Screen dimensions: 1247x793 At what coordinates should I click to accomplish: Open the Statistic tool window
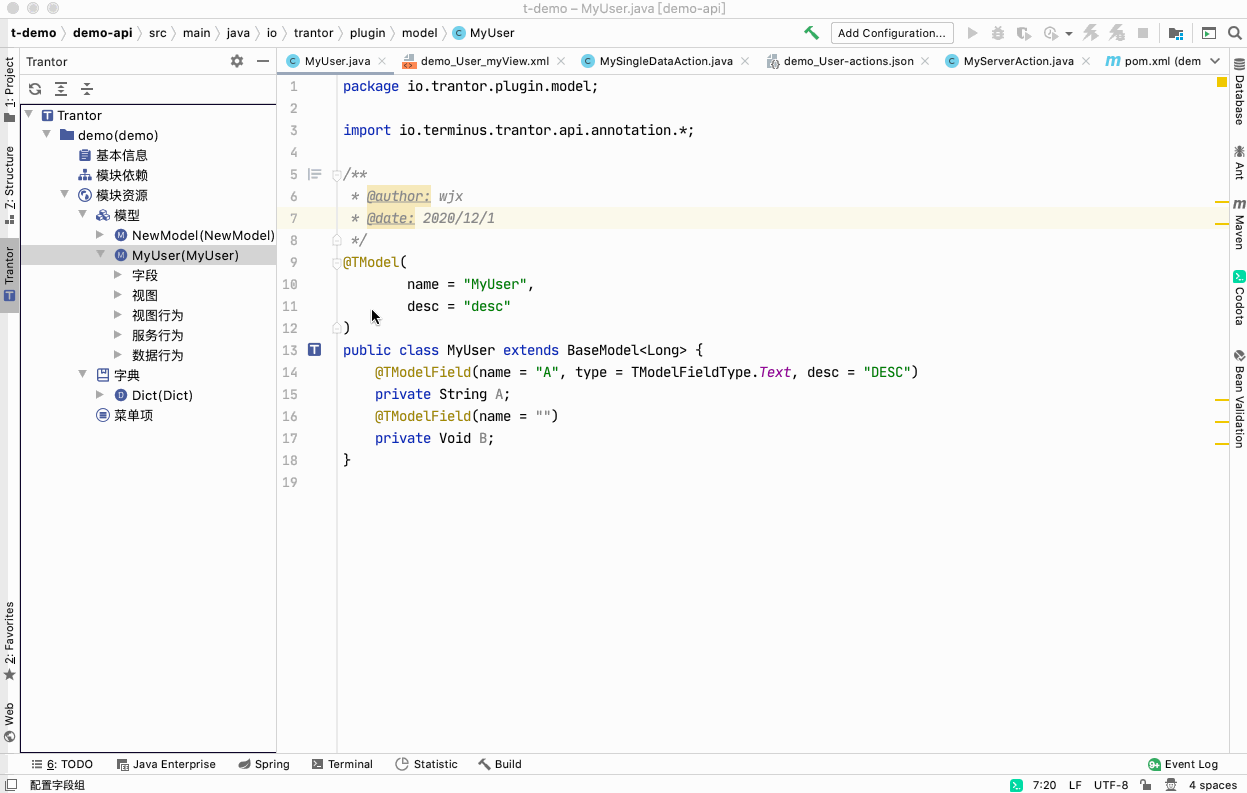426,764
